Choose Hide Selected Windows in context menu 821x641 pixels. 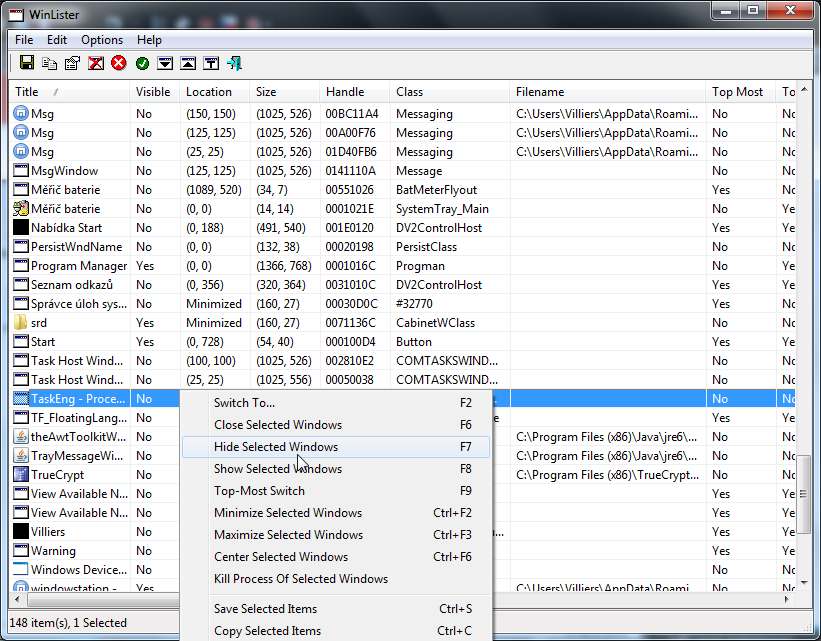(x=336, y=447)
